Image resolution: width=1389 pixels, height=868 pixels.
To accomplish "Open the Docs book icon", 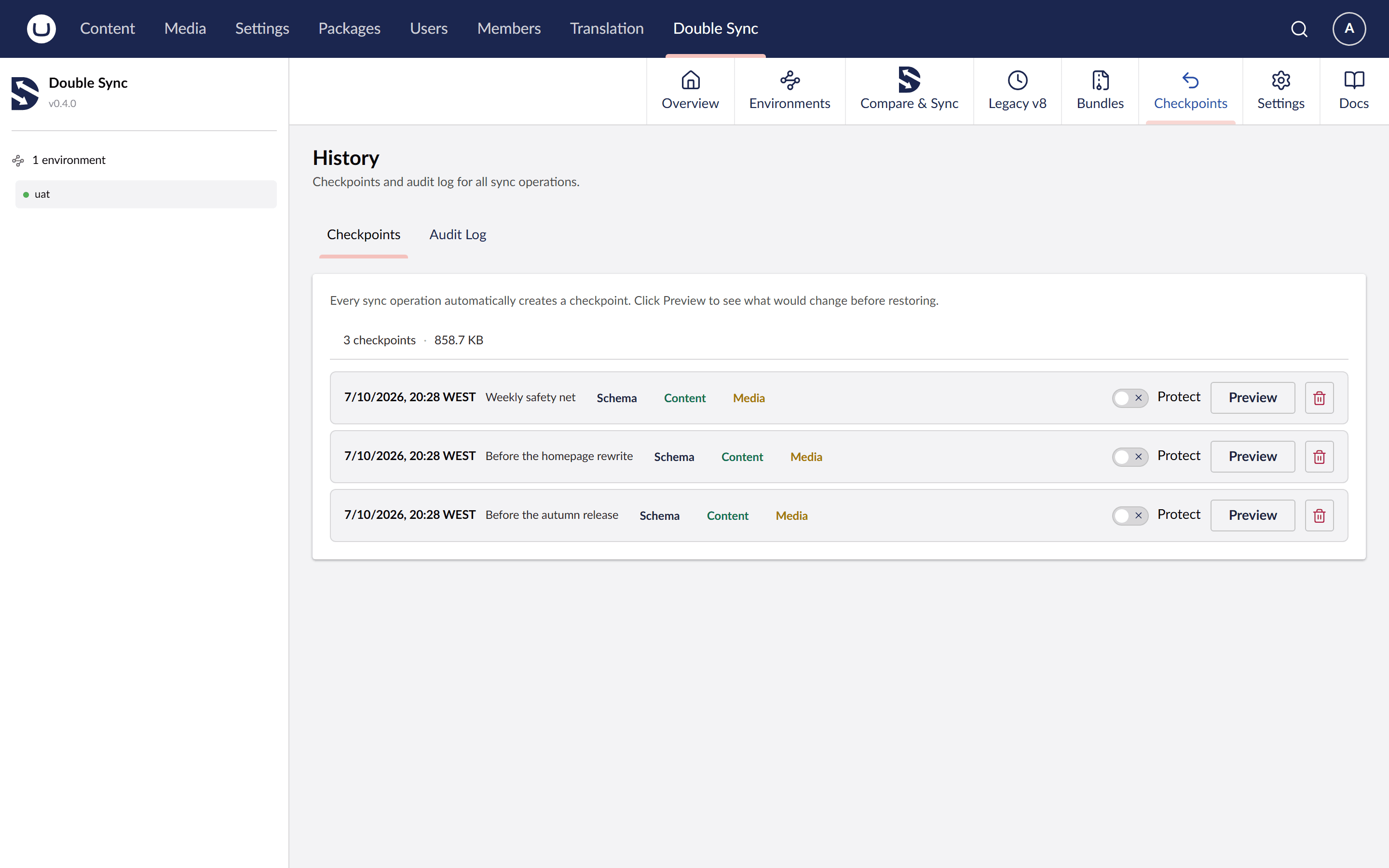I will click(1354, 81).
